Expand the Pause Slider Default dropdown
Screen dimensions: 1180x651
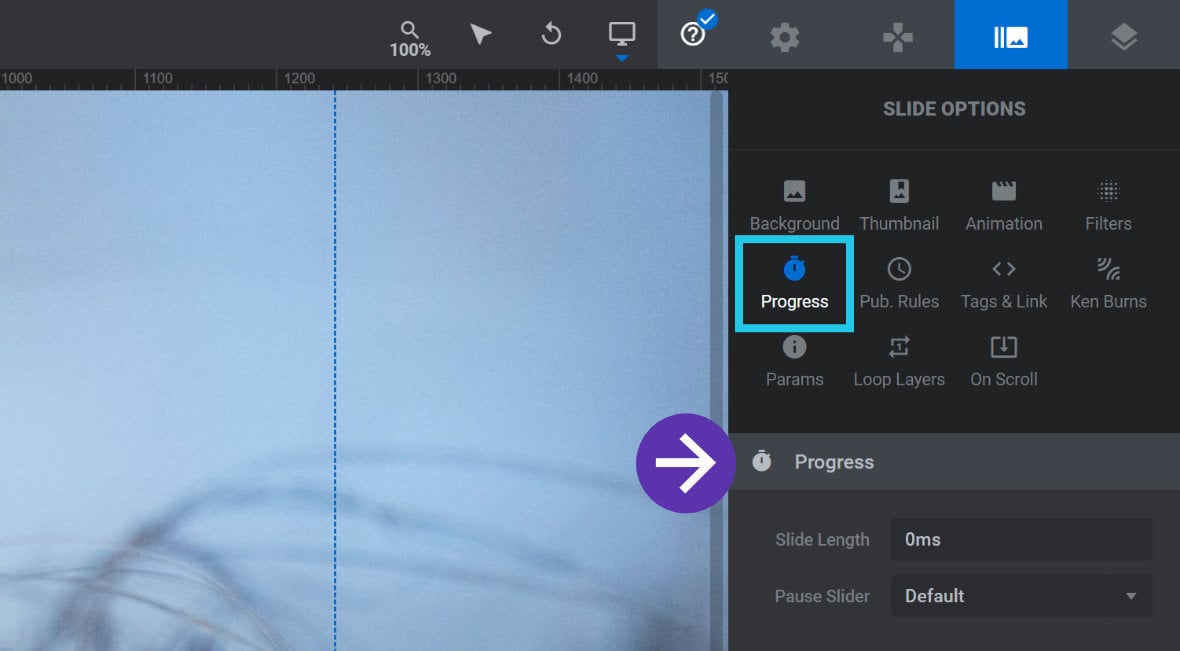1021,596
